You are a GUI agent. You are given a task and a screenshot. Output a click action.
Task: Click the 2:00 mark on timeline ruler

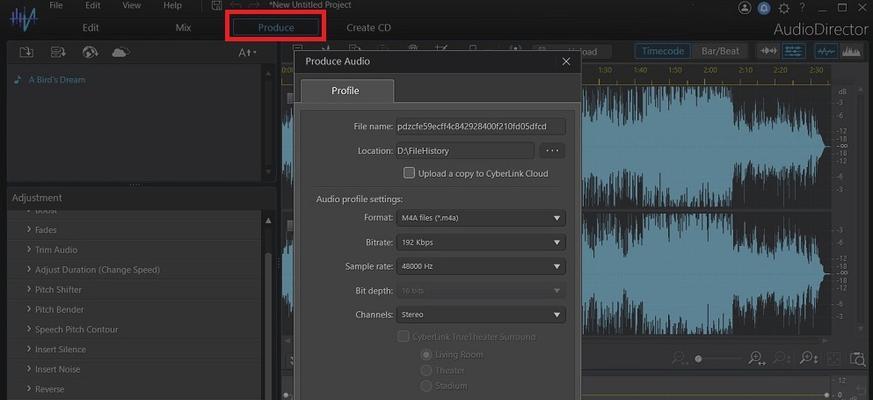[710, 70]
